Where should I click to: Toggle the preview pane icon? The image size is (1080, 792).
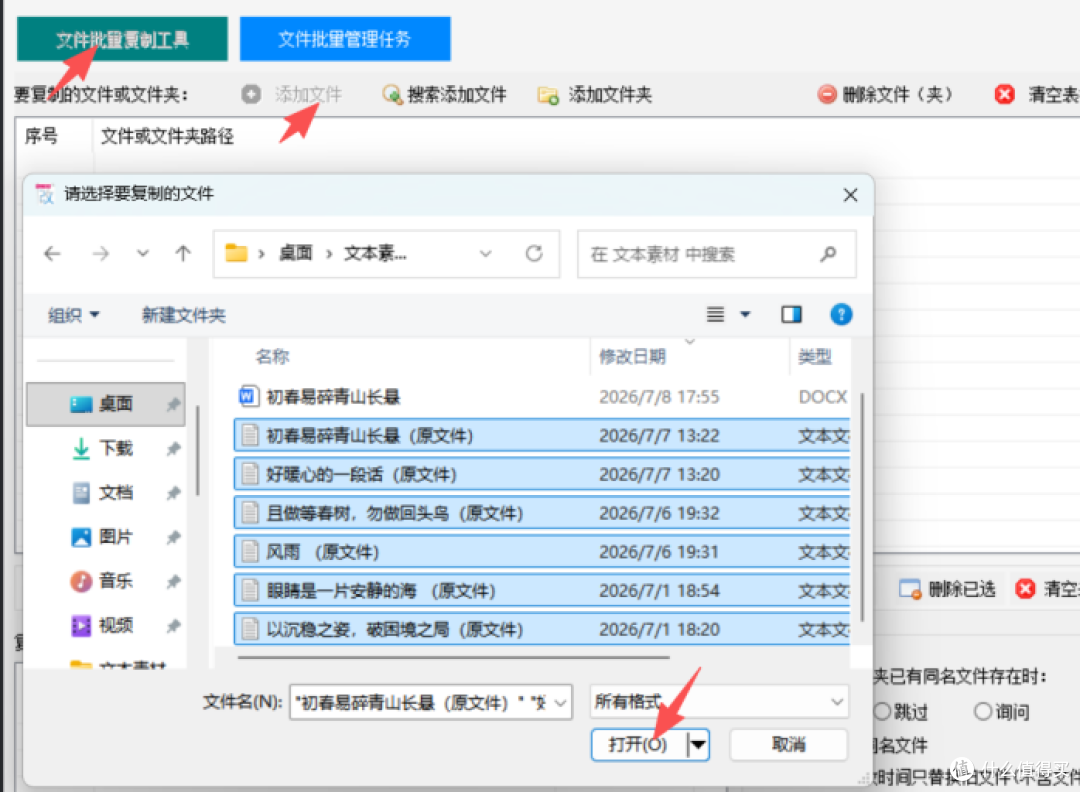click(791, 315)
